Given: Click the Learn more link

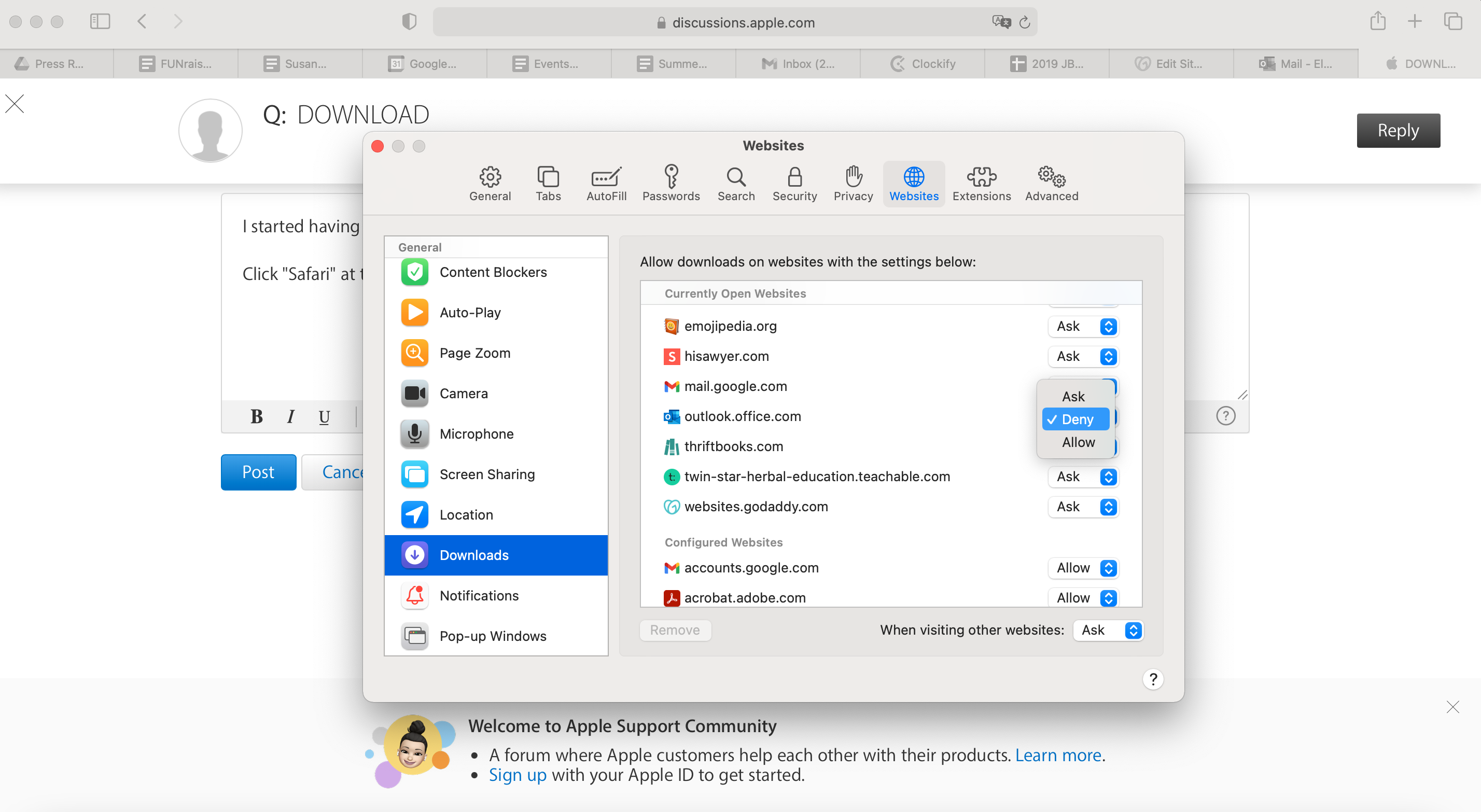Looking at the screenshot, I should coord(1058,754).
